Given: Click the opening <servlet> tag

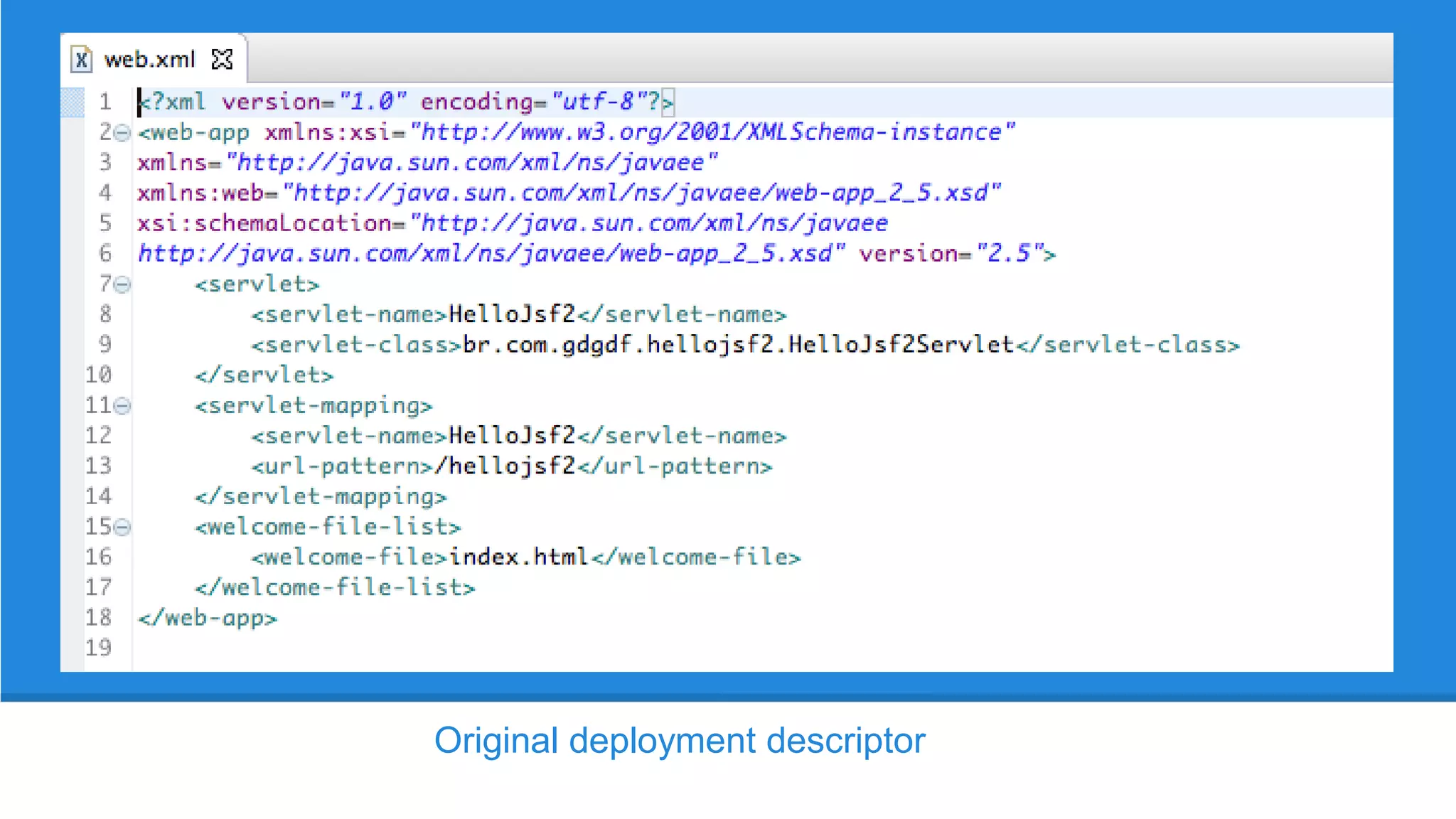Looking at the screenshot, I should [x=257, y=284].
